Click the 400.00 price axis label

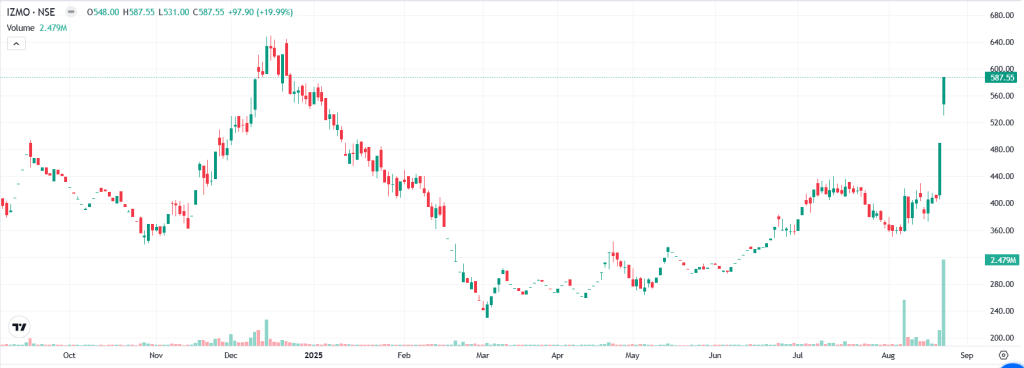[x=1002, y=204]
